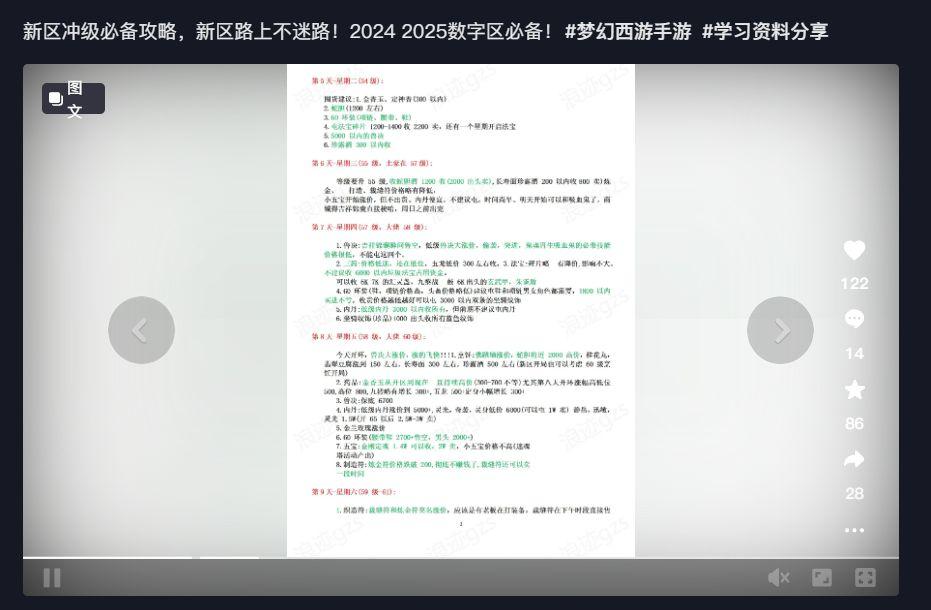Go to the previous image
Viewport: 931px width, 610px height.
coord(141,330)
